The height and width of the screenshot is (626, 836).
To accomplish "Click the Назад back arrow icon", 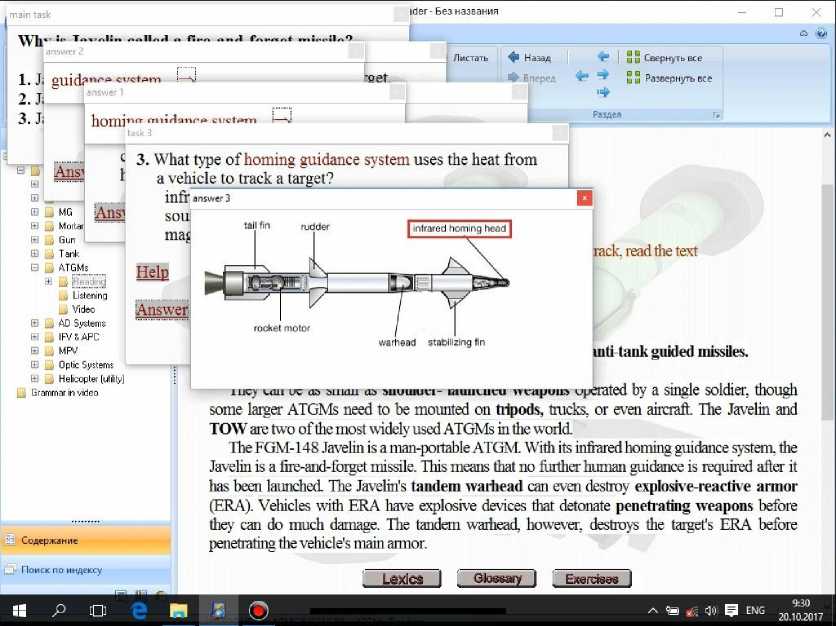I will coord(513,57).
